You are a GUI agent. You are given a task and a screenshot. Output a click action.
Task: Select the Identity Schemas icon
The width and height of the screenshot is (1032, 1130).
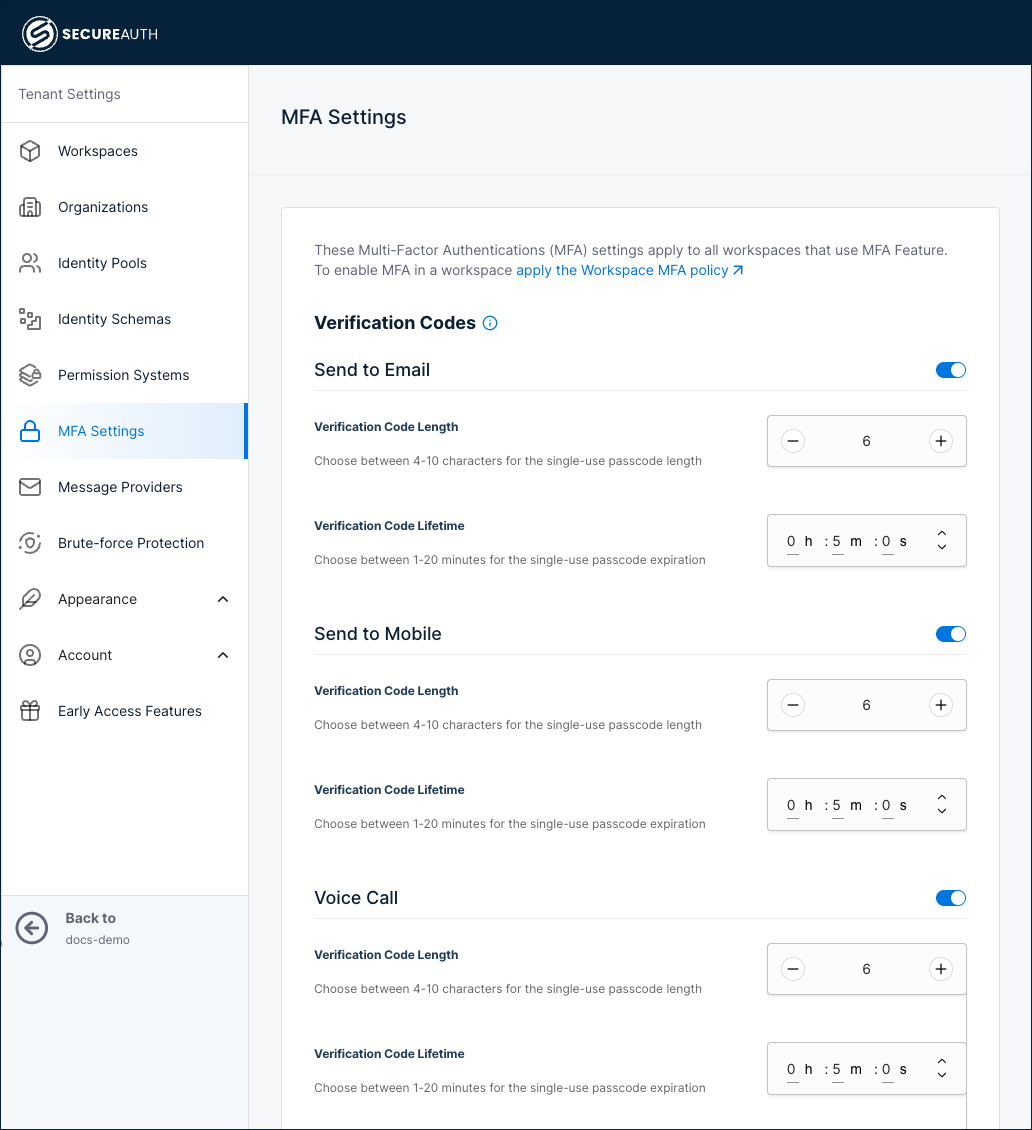[x=30, y=319]
